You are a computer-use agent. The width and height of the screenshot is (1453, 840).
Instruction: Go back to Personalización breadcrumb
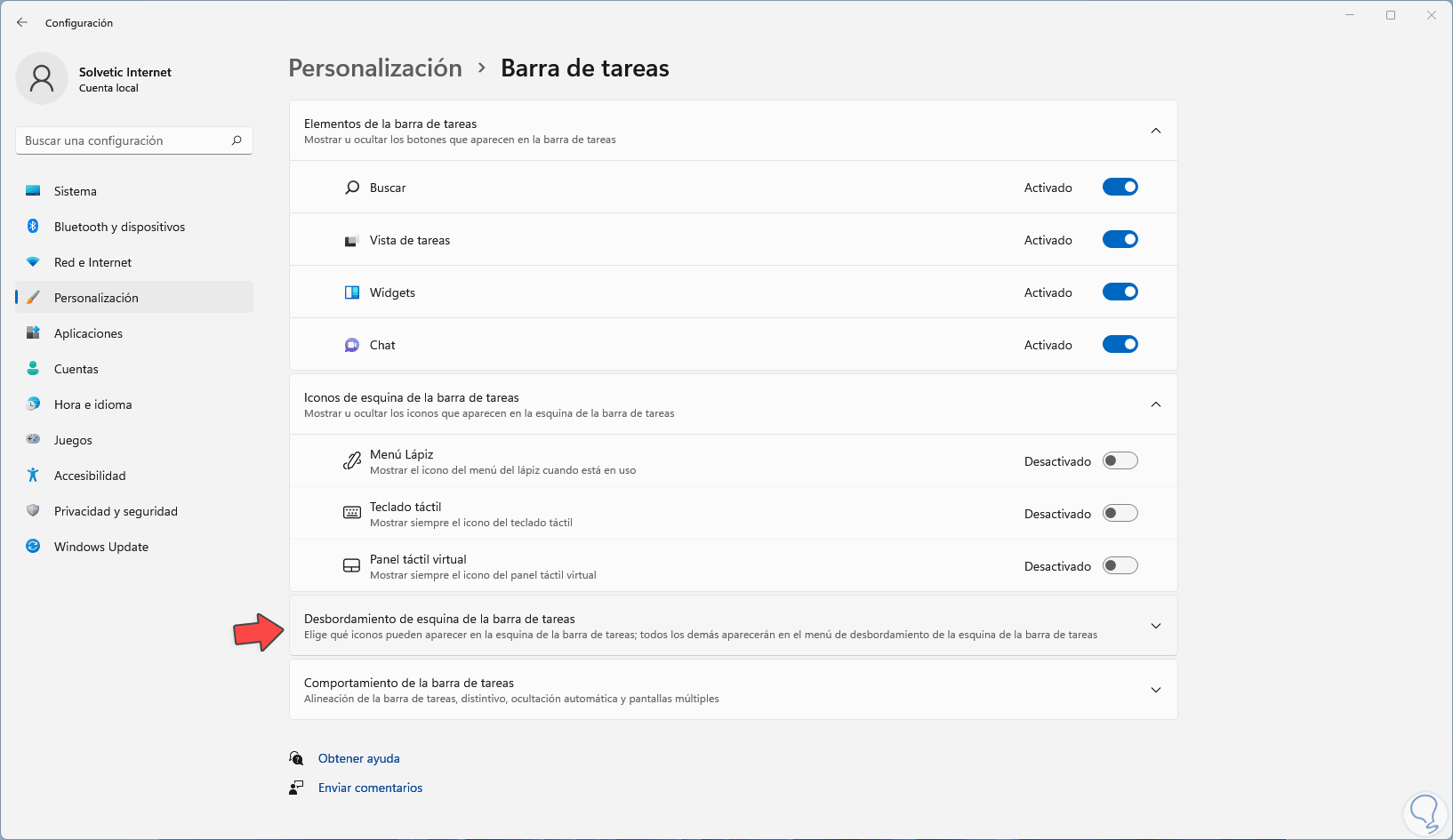click(375, 68)
